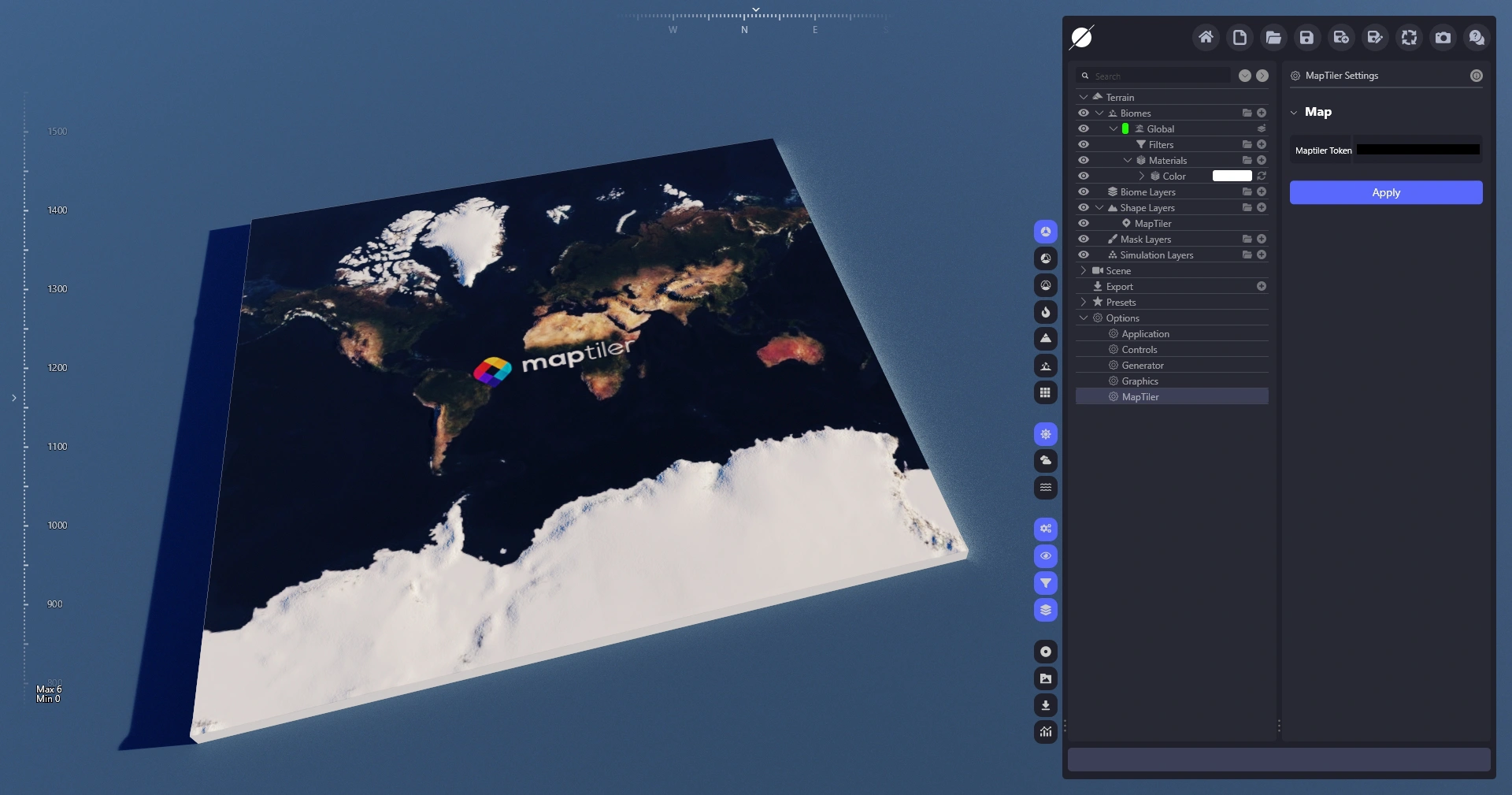Click the clouds weather icon
Screen dimensions: 1512x795
[1046, 461]
